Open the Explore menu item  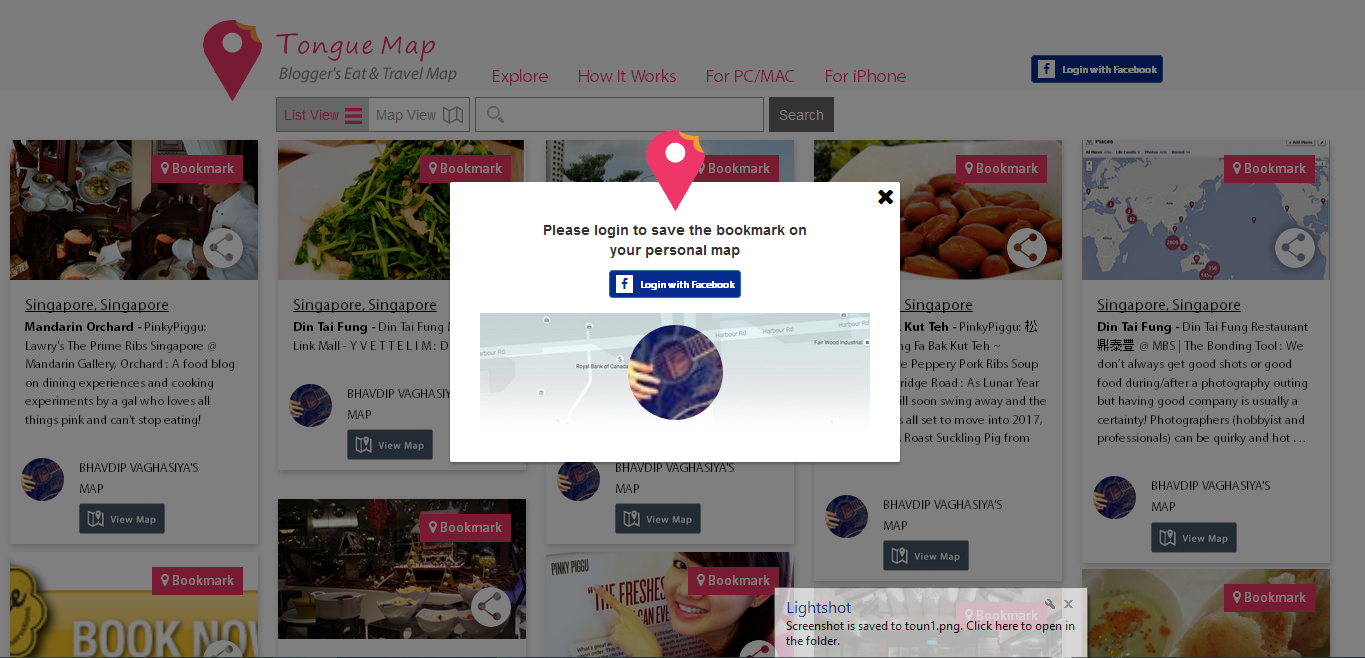(x=520, y=76)
